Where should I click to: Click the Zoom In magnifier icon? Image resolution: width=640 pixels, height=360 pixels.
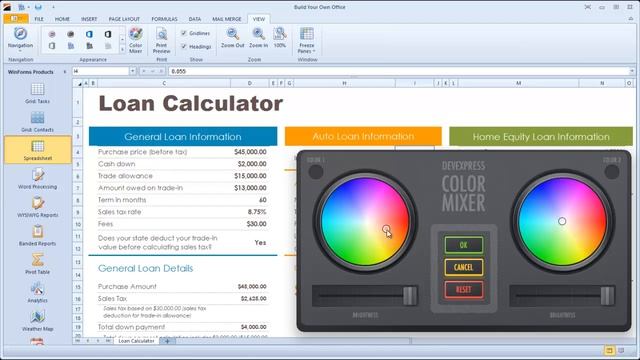(x=258, y=34)
